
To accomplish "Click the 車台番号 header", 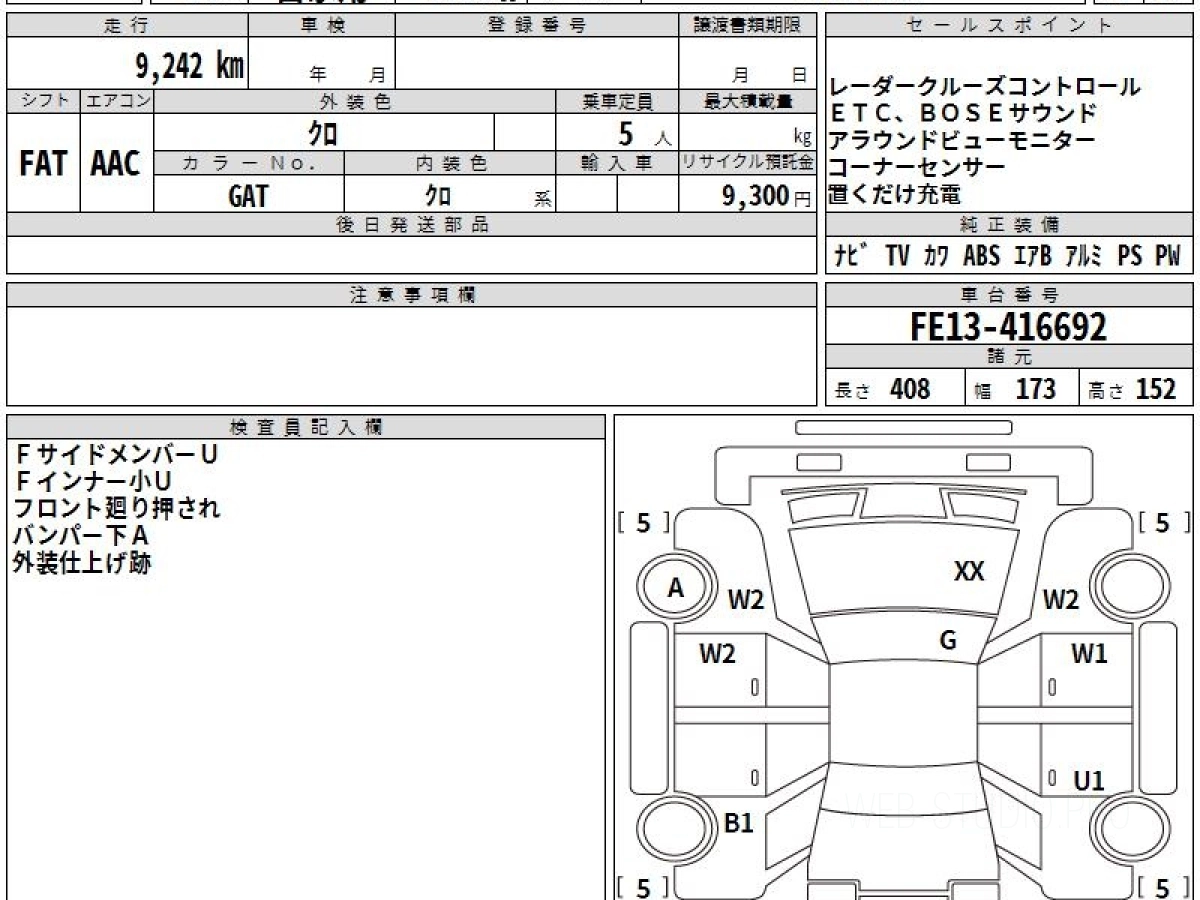I will (x=1009, y=295).
